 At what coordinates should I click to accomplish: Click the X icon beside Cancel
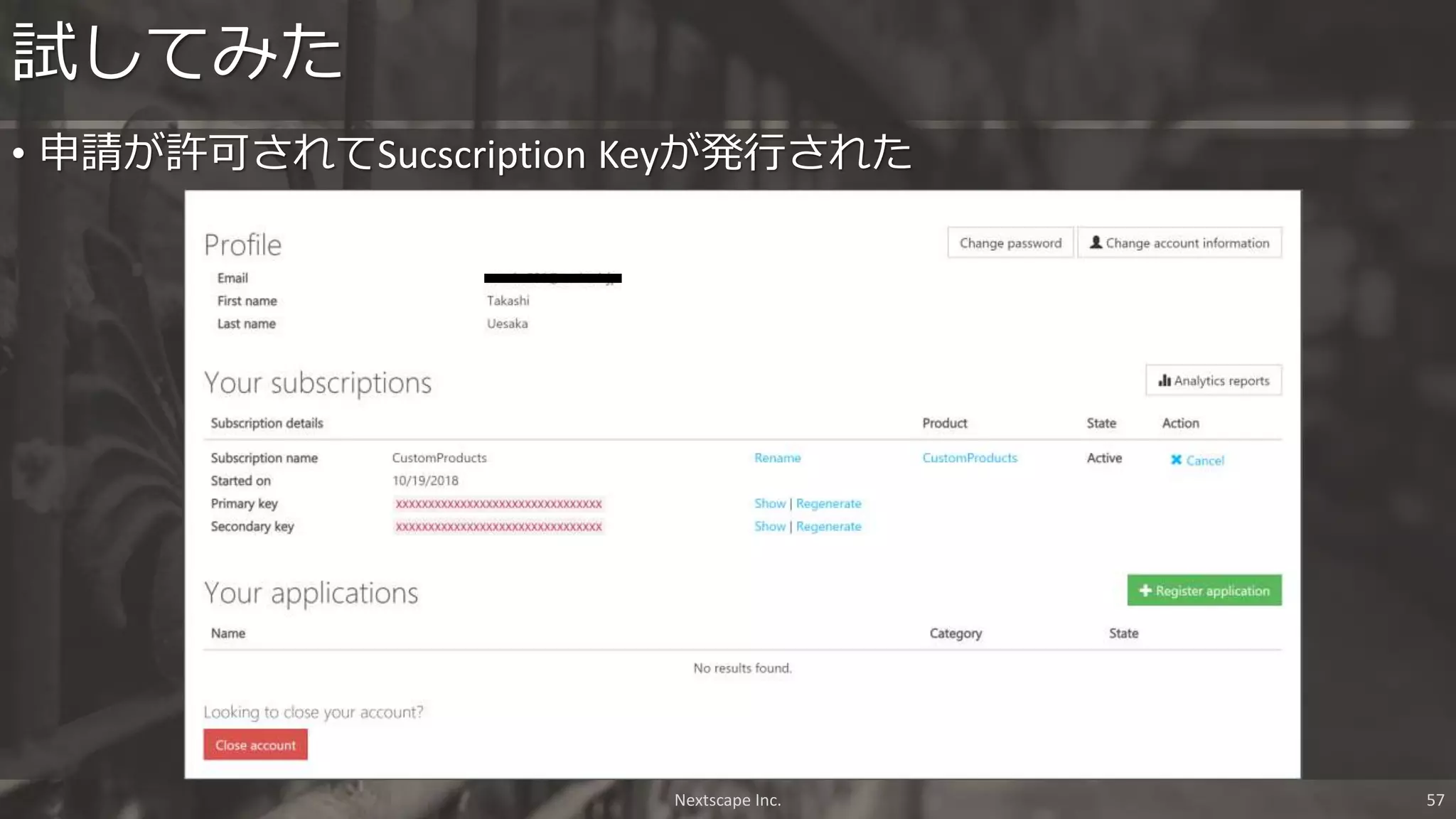[1176, 460]
